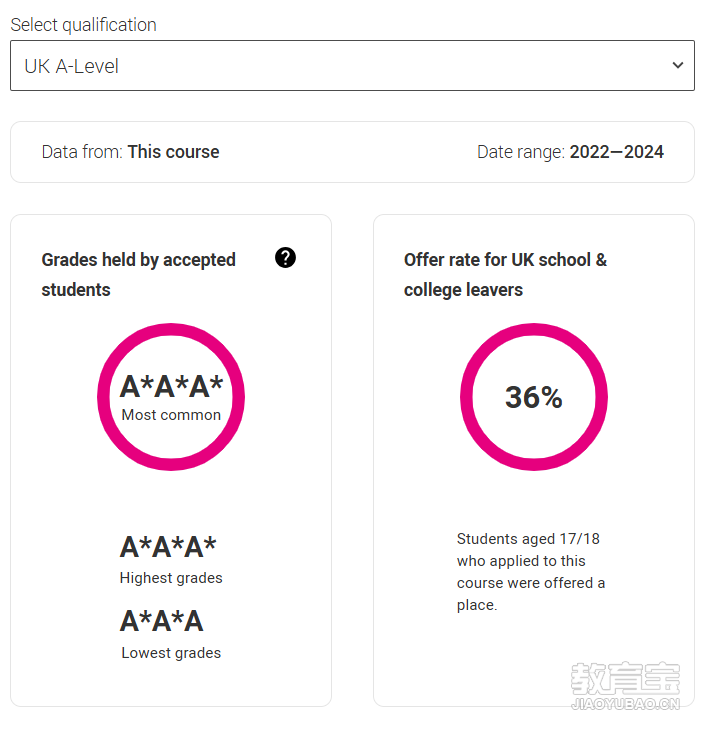701x733 pixels.
Task: Click the Offer rate for UK school heading
Action: [505, 275]
